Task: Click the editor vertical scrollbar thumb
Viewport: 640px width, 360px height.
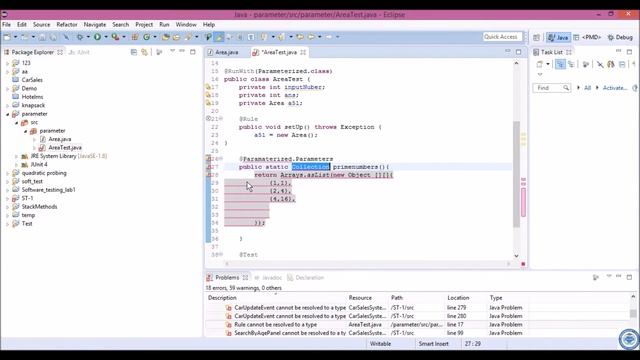Action: 517,174
